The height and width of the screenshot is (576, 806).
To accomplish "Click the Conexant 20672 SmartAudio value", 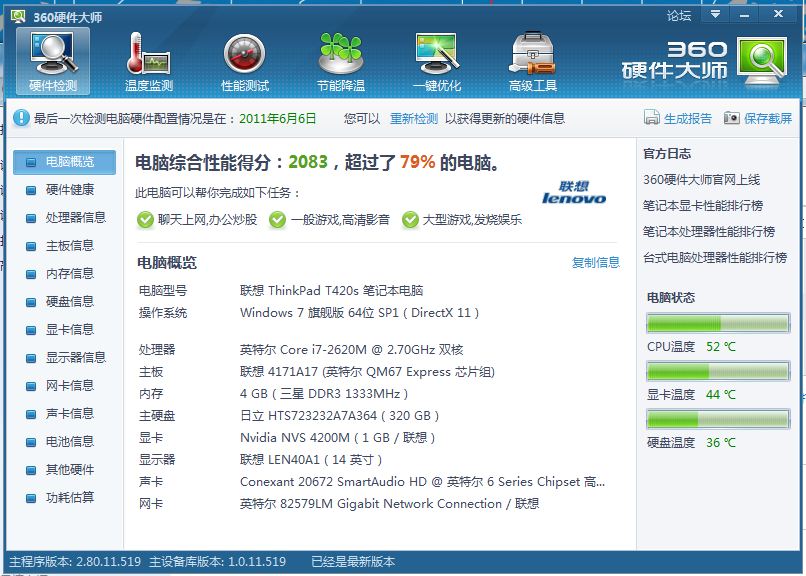I will coord(423,482).
